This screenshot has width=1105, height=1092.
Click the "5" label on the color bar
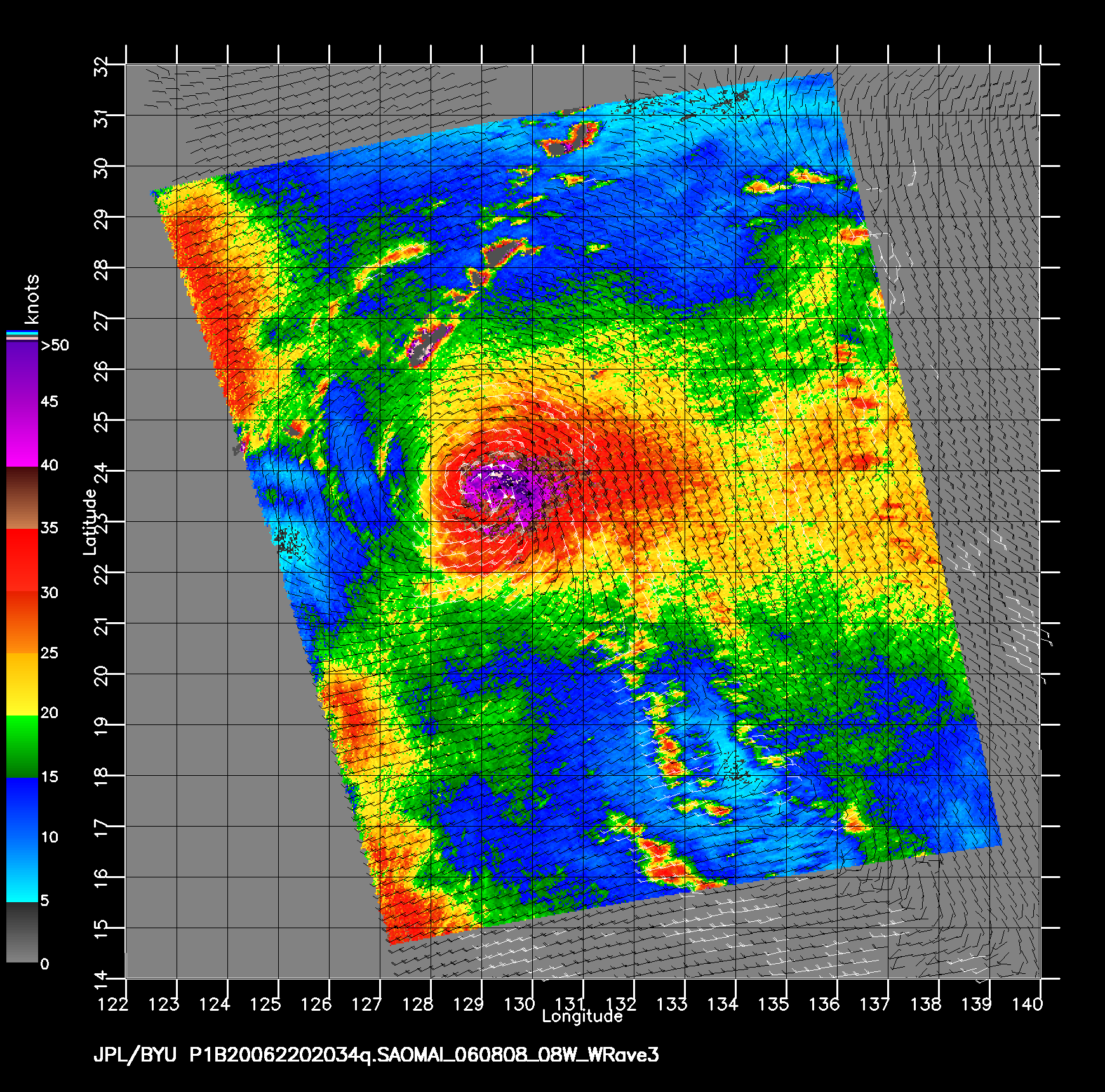click(44, 900)
